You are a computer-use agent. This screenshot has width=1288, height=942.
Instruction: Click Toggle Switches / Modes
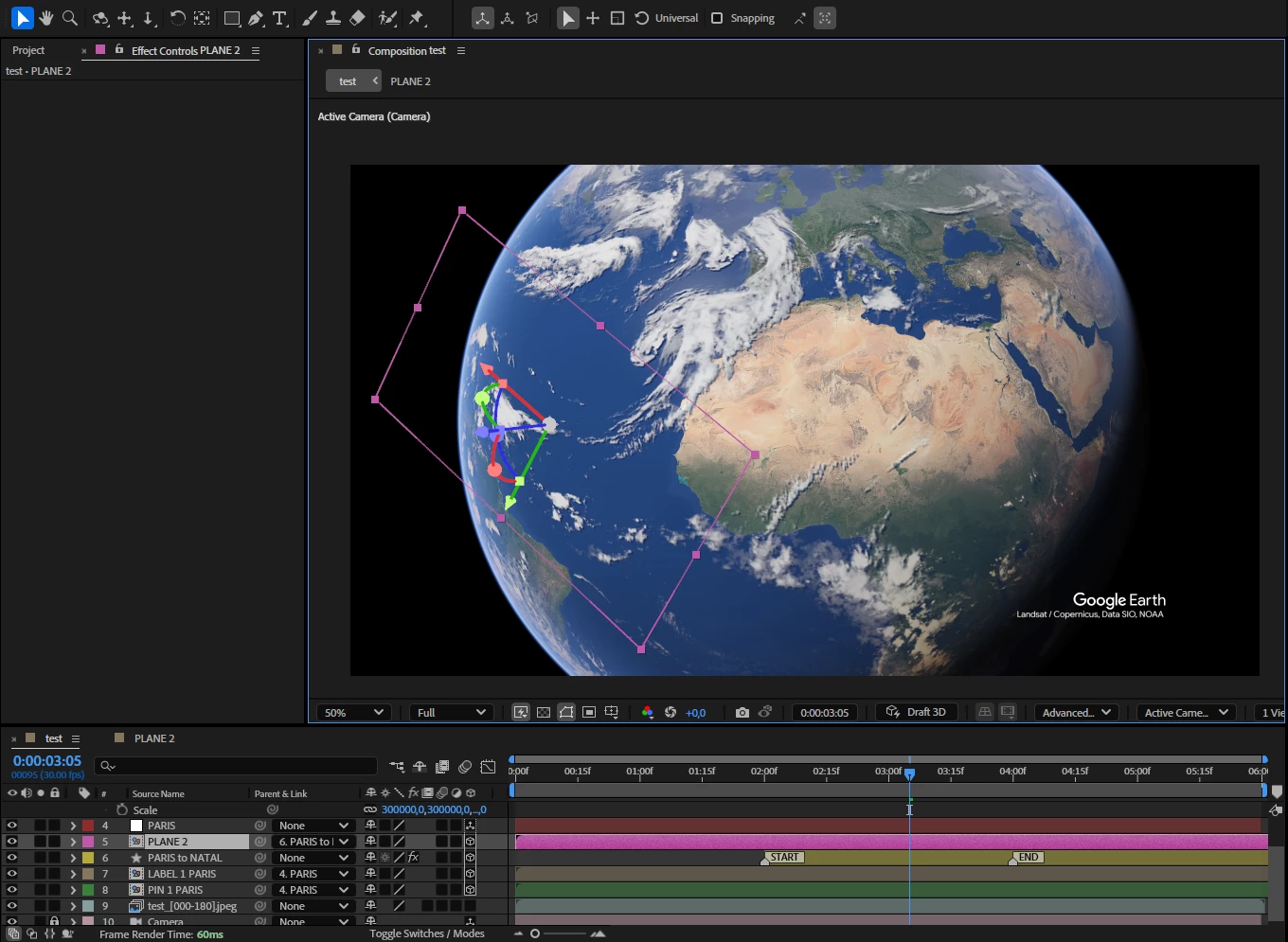click(427, 933)
